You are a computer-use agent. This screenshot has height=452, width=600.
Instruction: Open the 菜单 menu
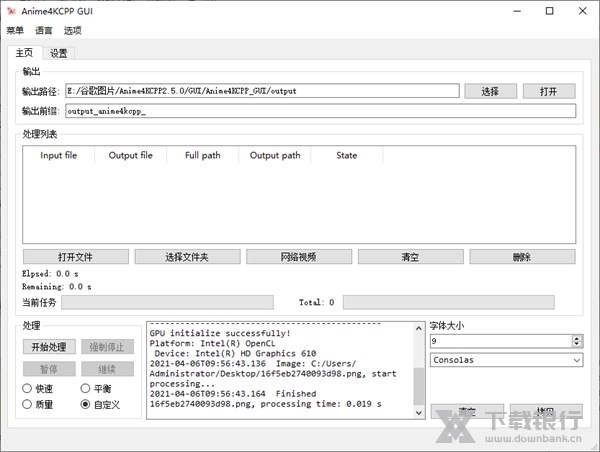pos(15,31)
